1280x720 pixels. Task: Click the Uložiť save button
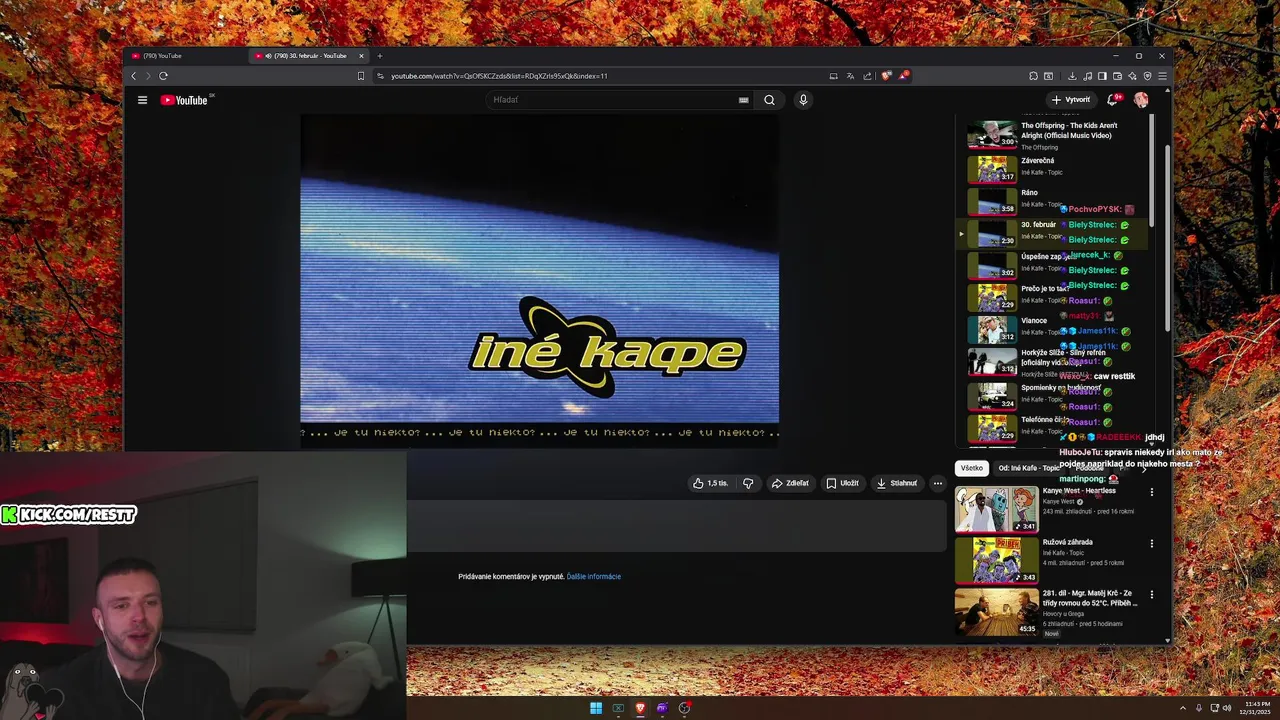(x=842, y=483)
